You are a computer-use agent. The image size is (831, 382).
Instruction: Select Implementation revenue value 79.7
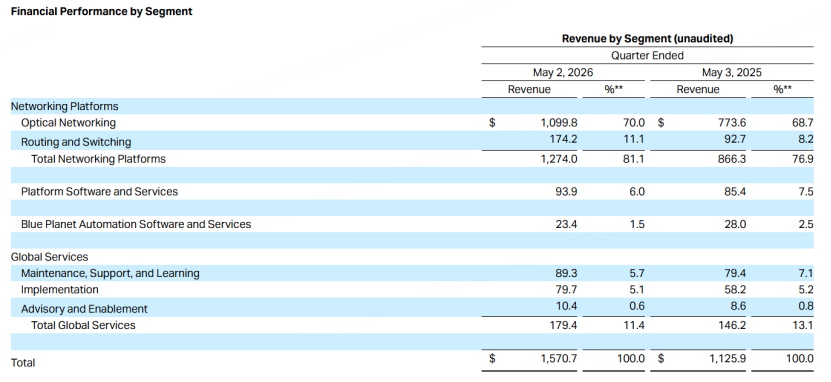566,290
